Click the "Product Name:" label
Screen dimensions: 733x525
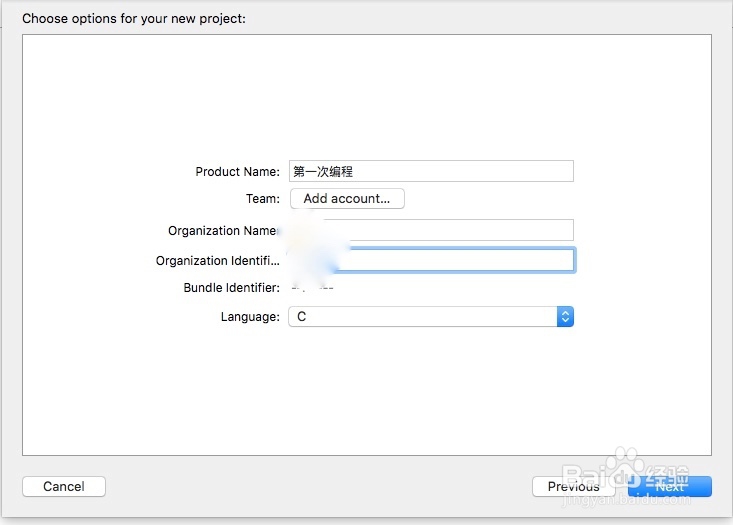237,171
